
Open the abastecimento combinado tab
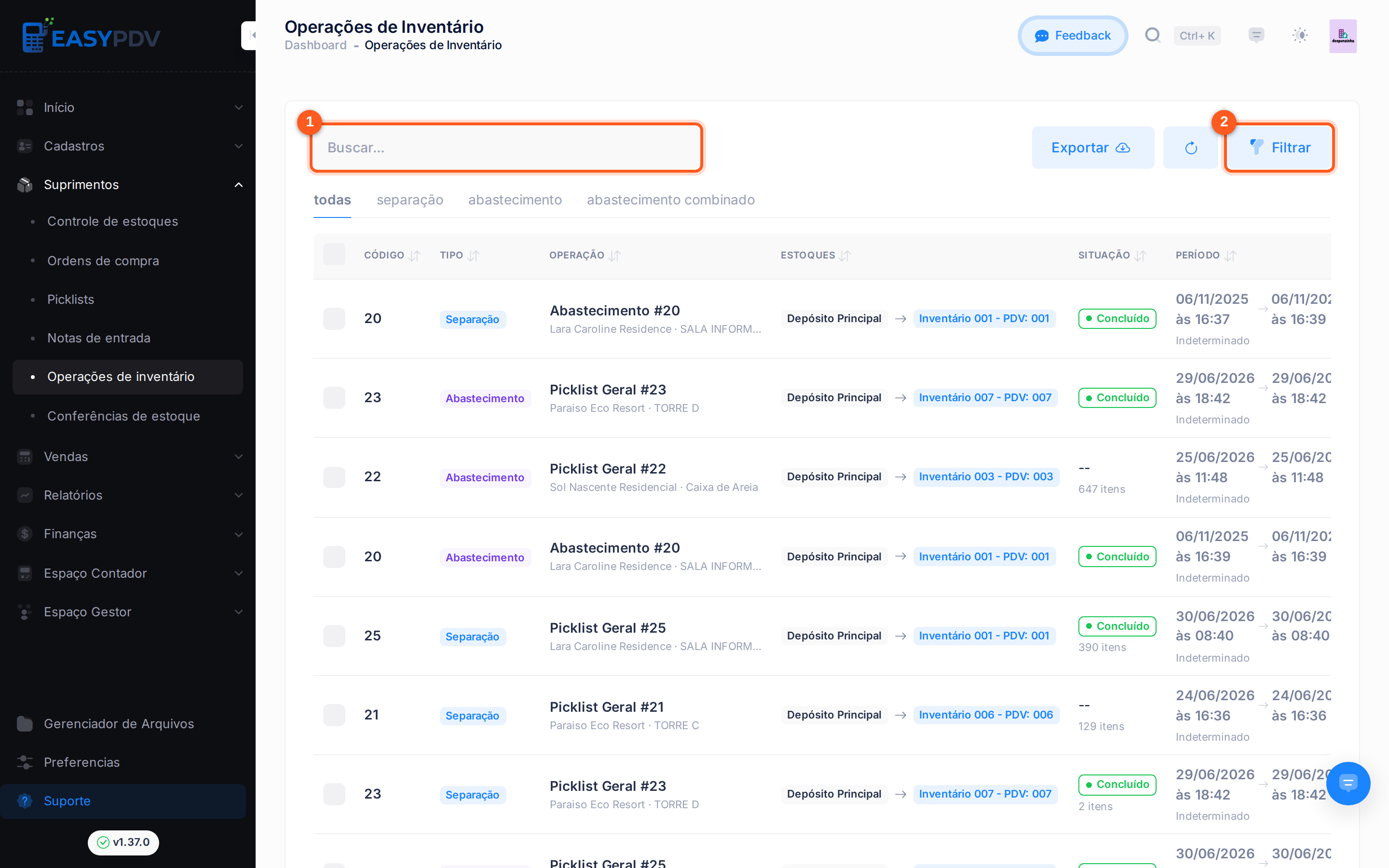670,200
